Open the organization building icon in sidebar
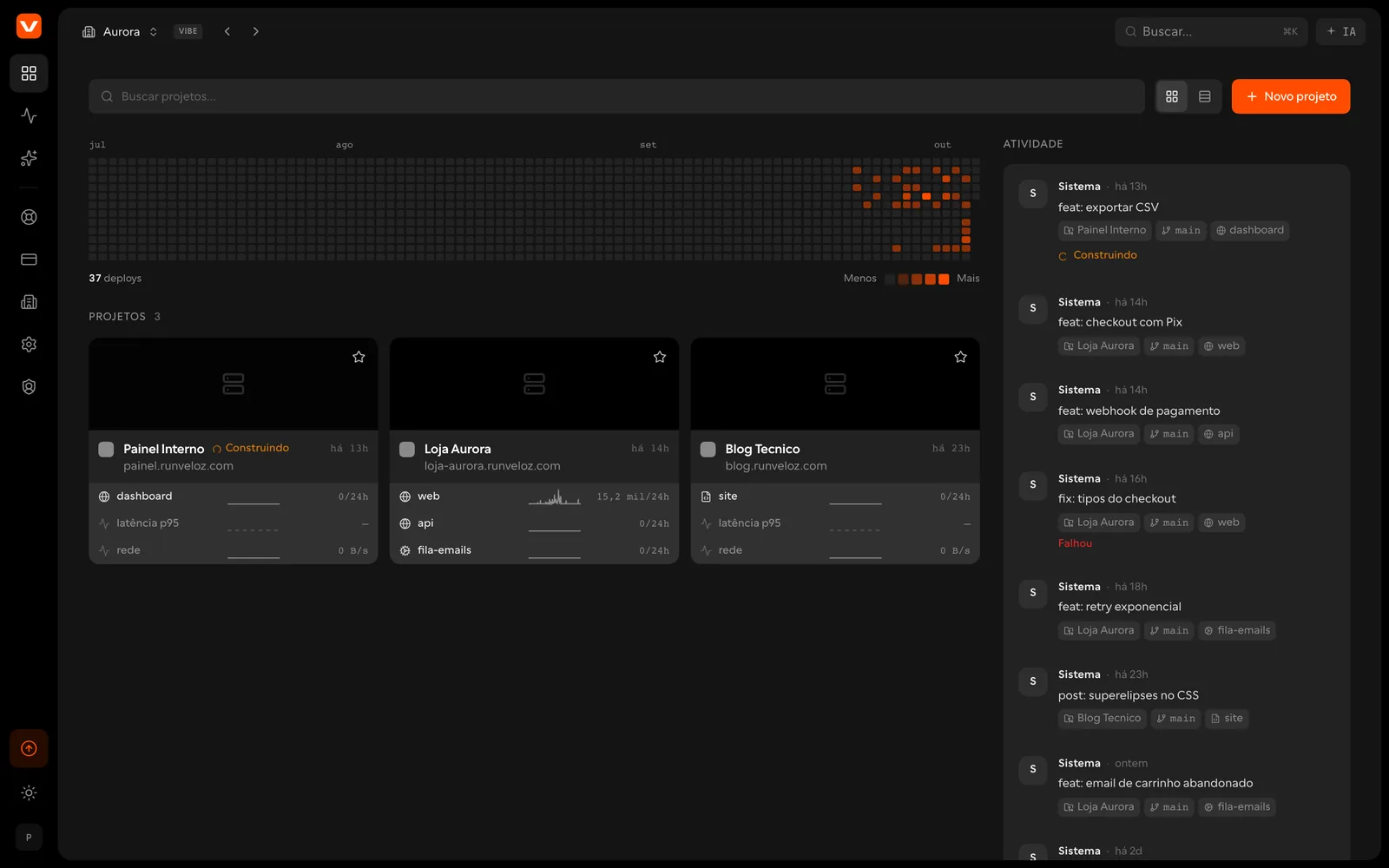Screen dimensions: 1389x868 coord(29,302)
